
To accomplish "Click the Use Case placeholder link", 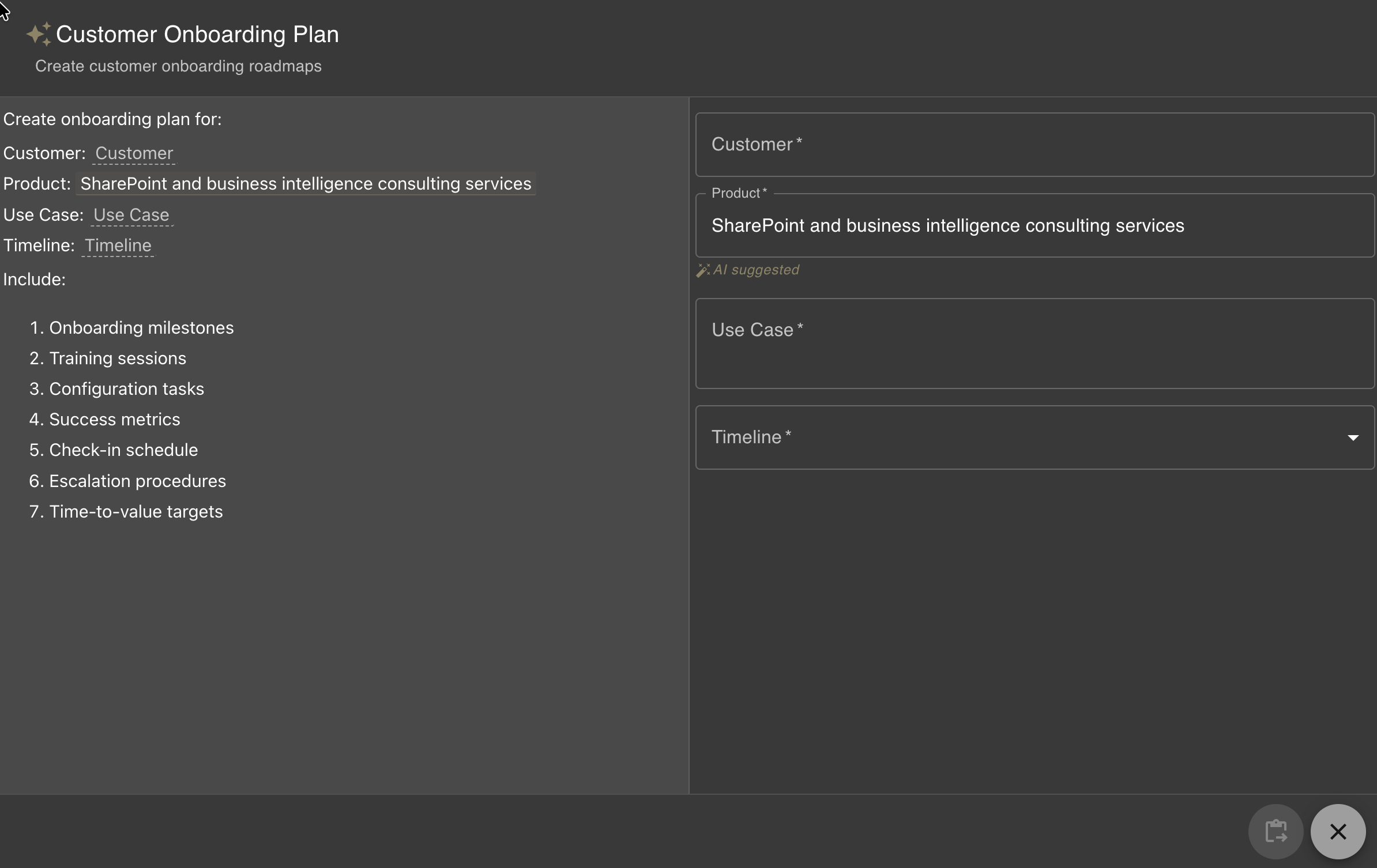I will point(131,214).
